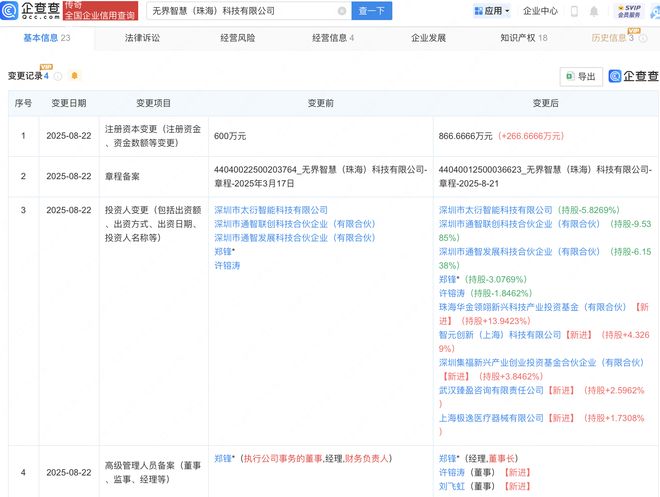Open 武汉臻盈咨询有限责任公司 link
Image resolution: width=660 pixels, height=497 pixels.
tap(491, 391)
